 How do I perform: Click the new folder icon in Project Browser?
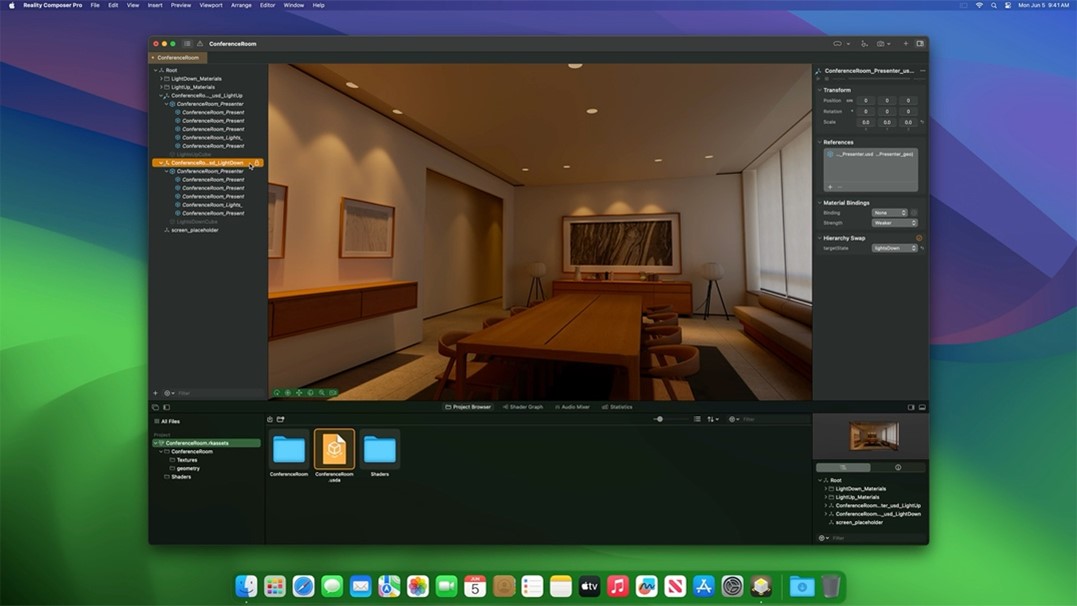(281, 420)
